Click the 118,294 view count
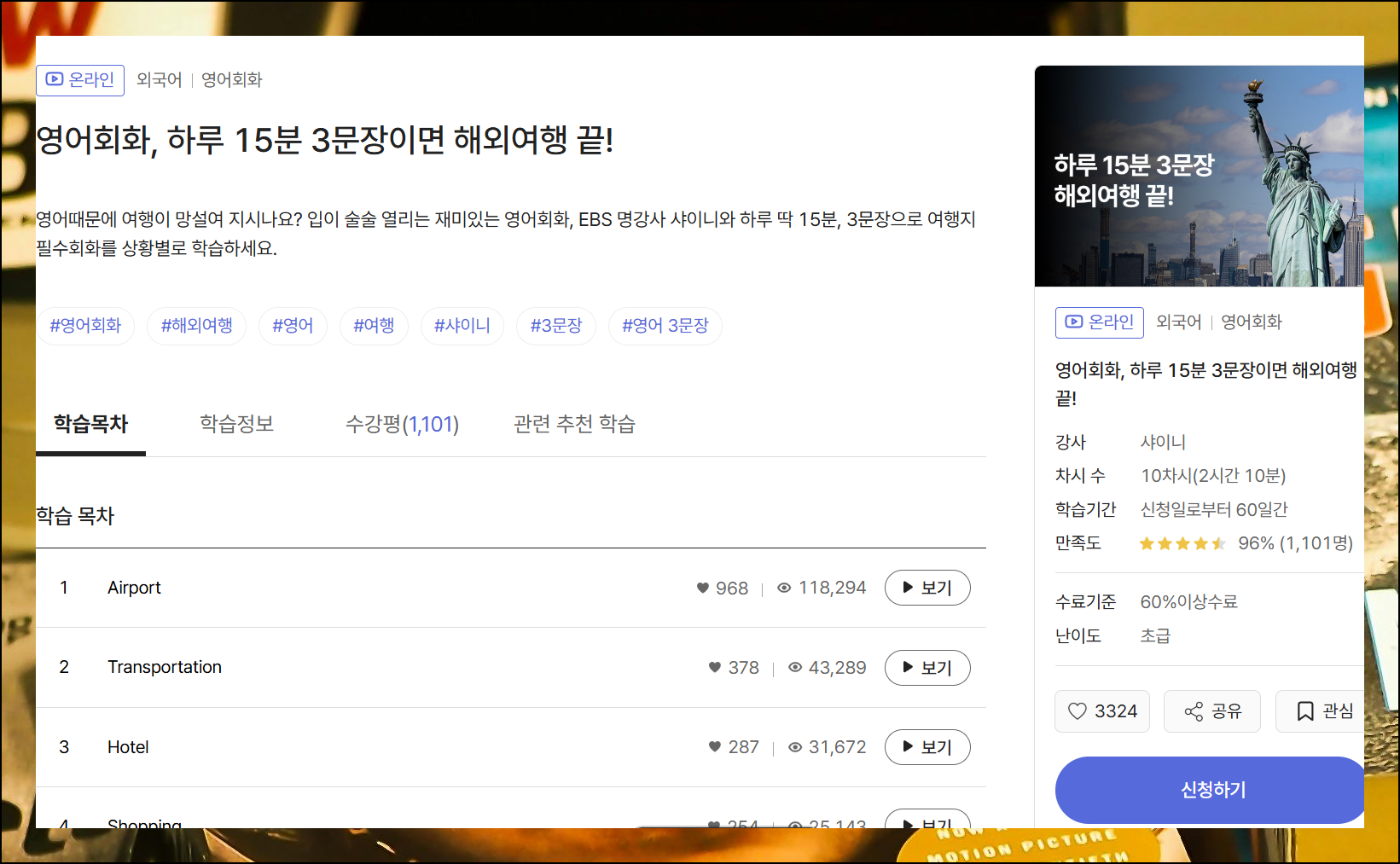This screenshot has width=1400, height=864. pyautogui.click(x=832, y=588)
